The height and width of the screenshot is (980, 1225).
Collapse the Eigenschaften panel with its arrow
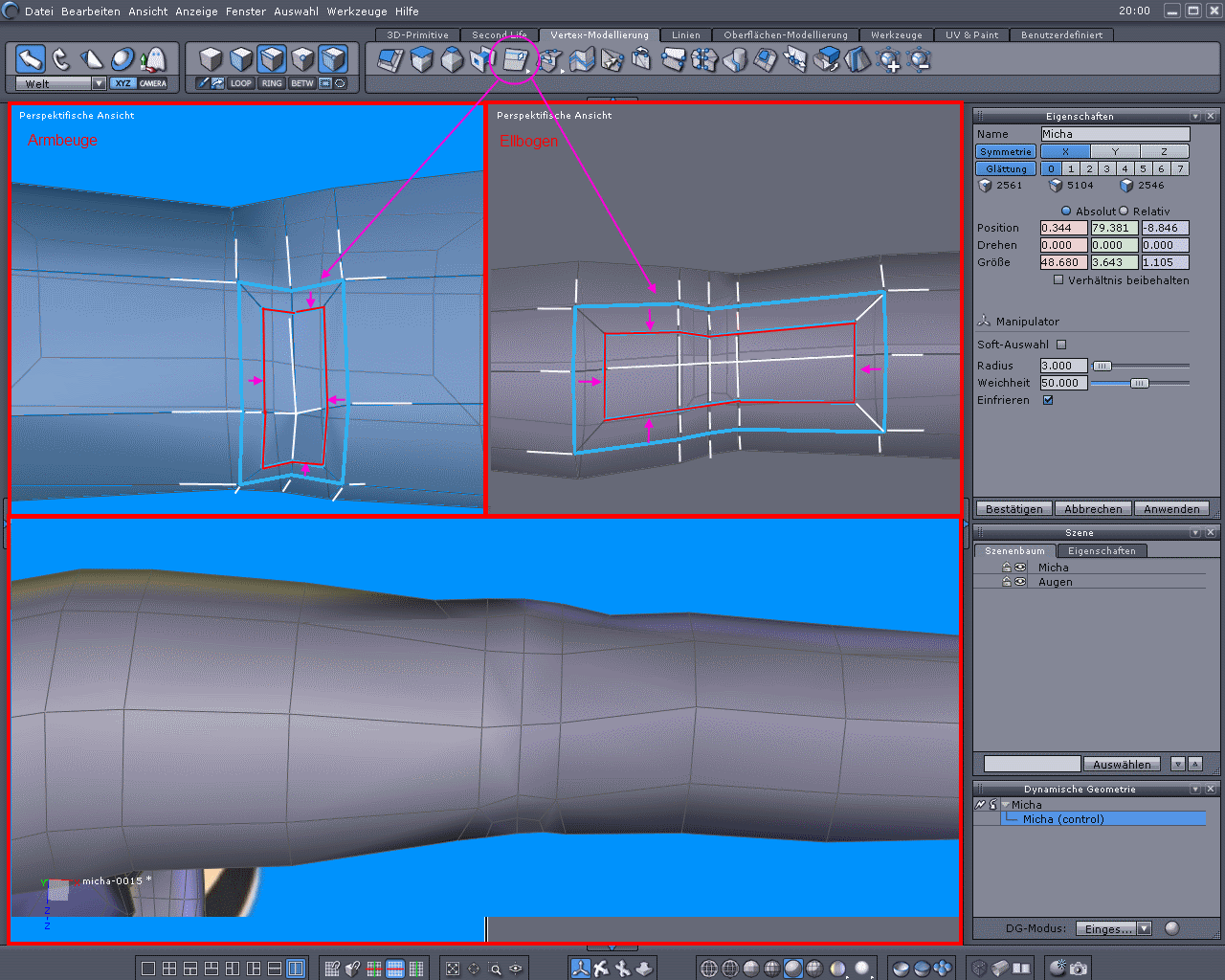pyautogui.click(x=1195, y=116)
